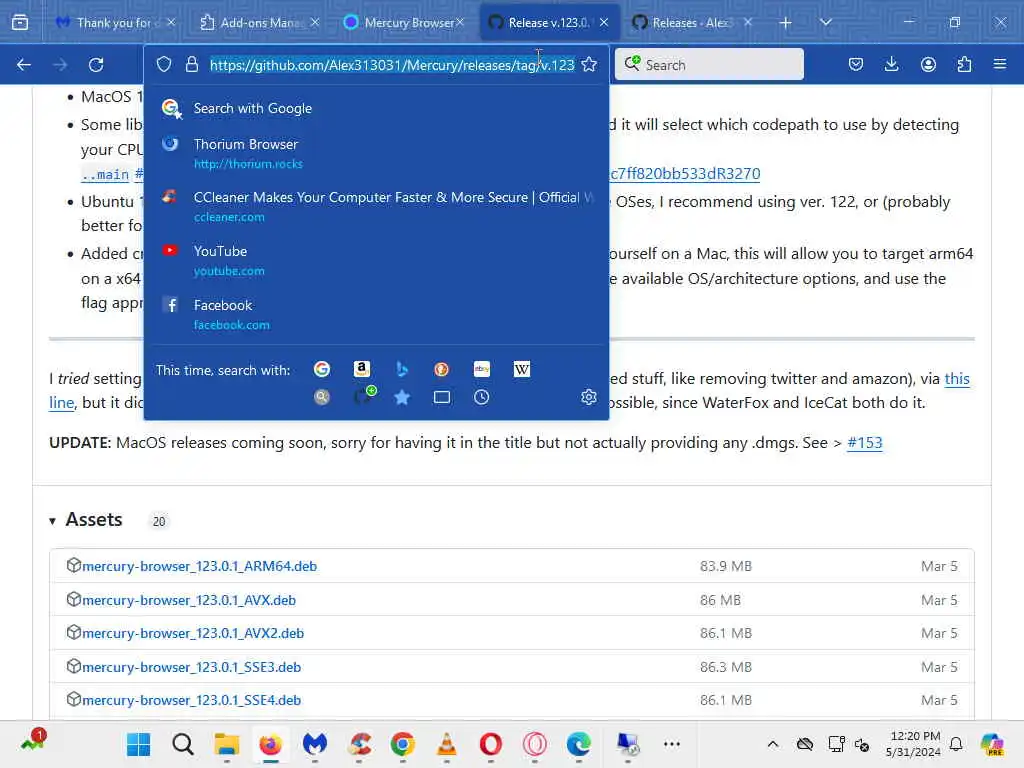Screen dimensions: 1024x768
Task: View site security padlock info
Action: pyautogui.click(x=191, y=65)
